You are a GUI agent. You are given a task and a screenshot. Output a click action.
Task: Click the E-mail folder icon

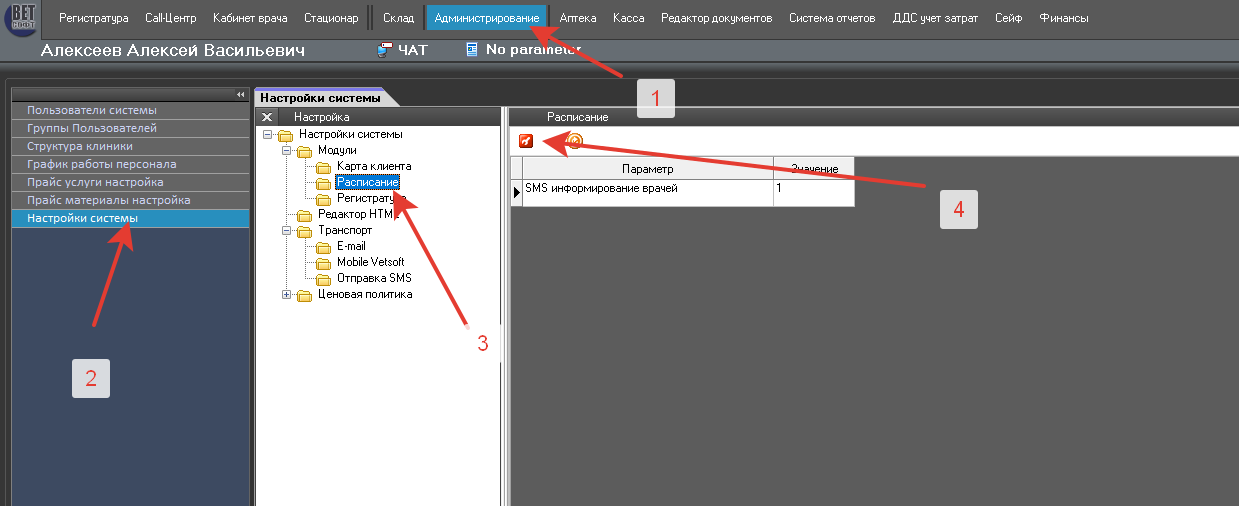(323, 247)
